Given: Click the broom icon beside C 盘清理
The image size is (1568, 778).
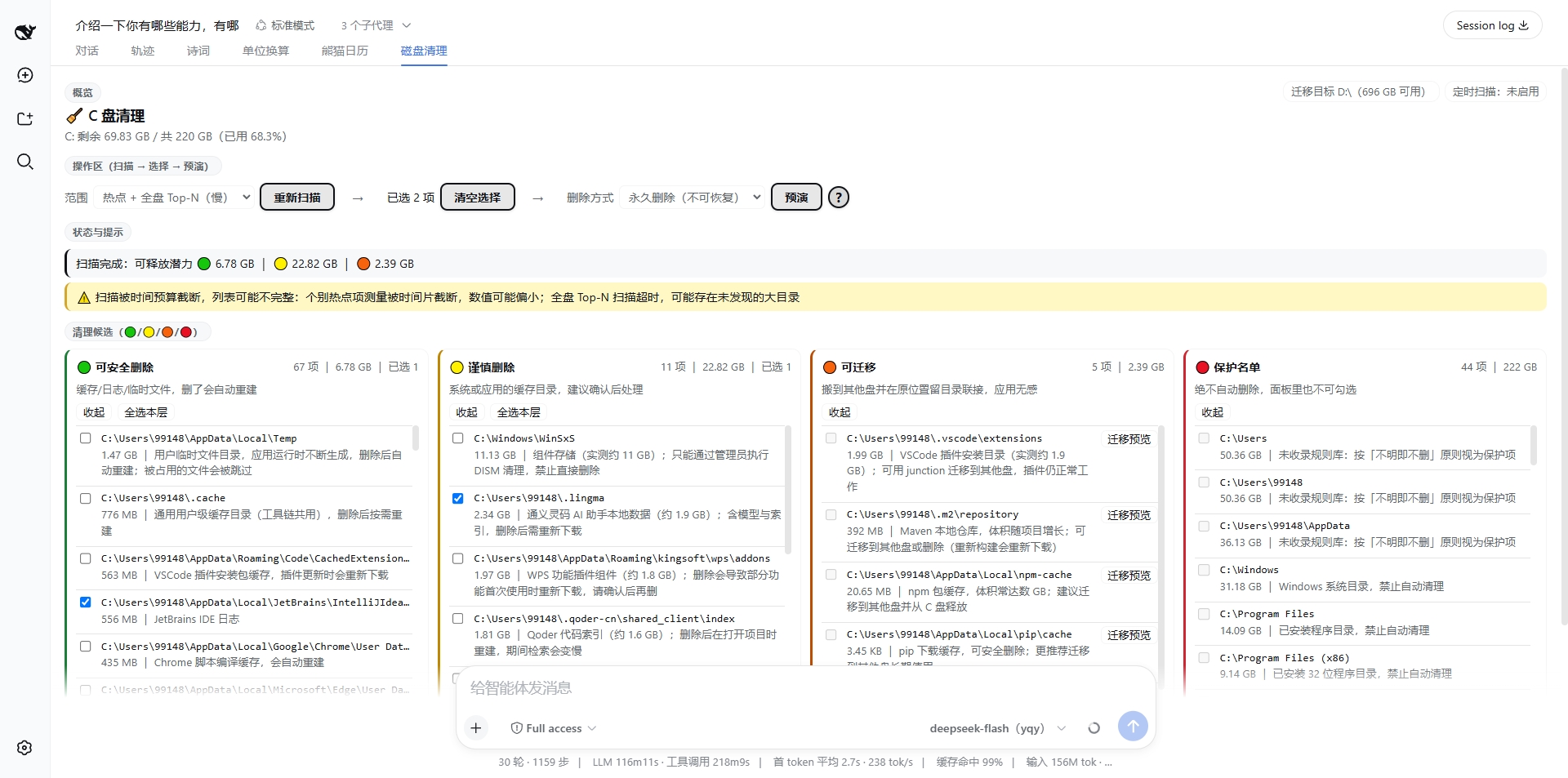Looking at the screenshot, I should pyautogui.click(x=74, y=116).
